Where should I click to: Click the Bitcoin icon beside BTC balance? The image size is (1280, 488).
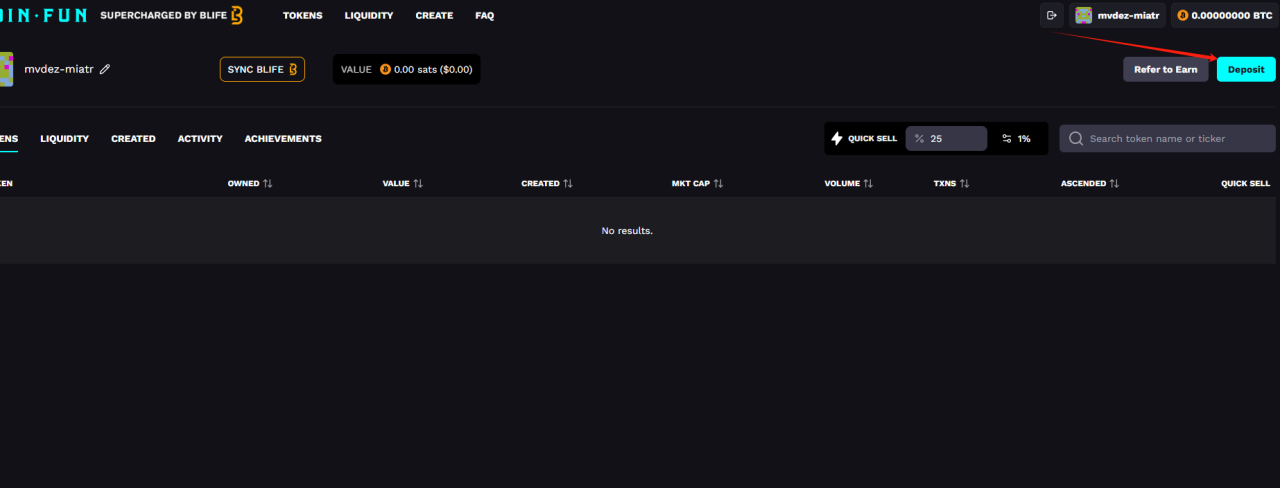[1182, 16]
